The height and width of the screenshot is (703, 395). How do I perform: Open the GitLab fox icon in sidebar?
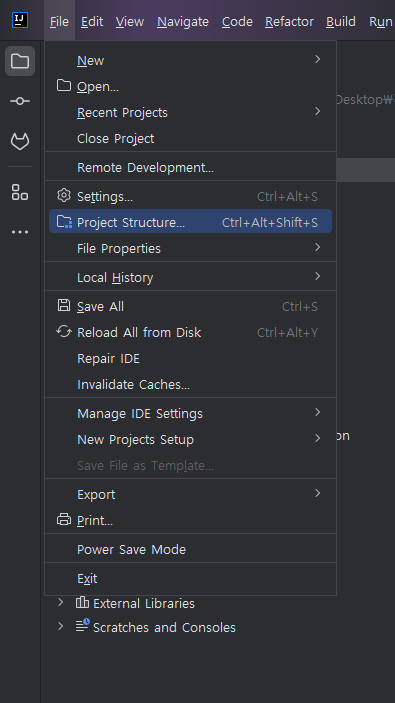tap(20, 142)
